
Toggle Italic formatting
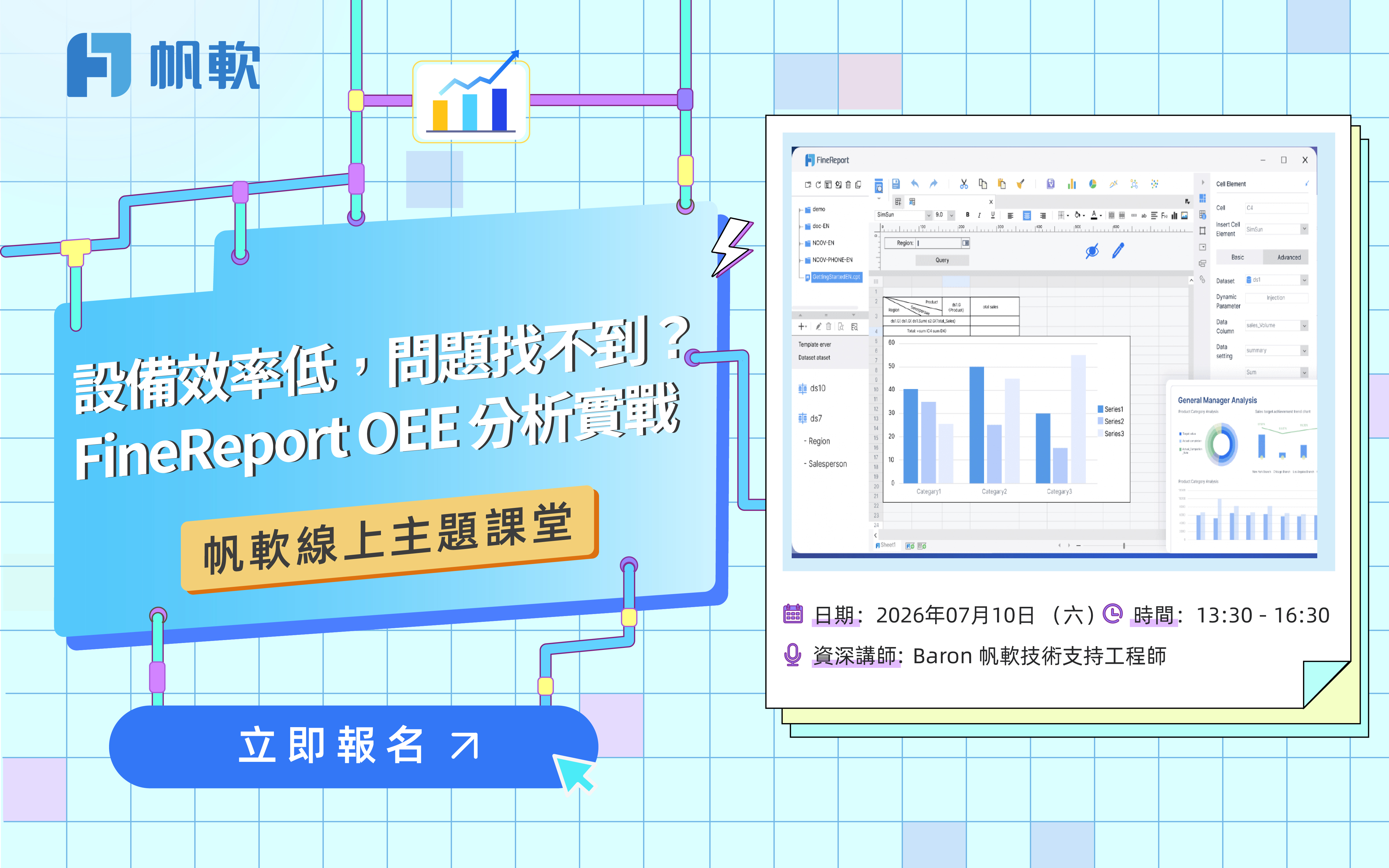click(x=979, y=215)
